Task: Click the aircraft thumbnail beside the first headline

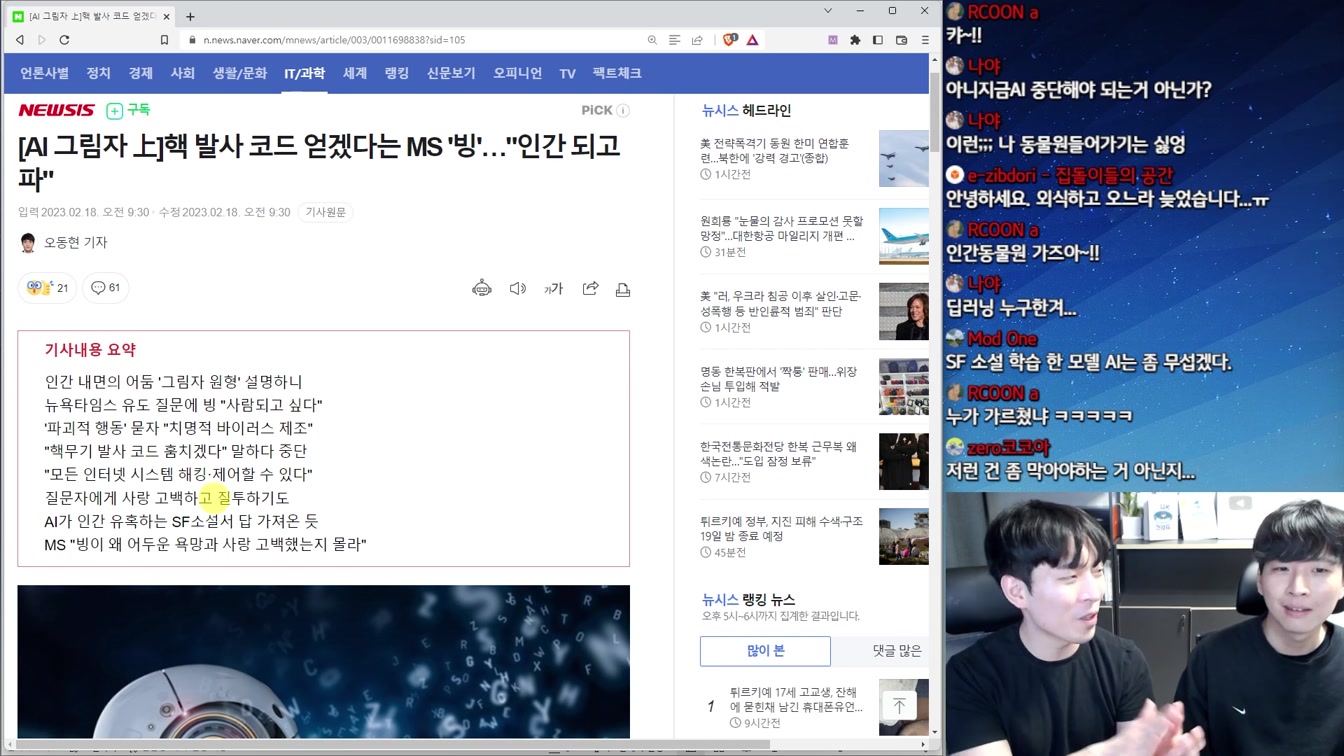Action: pos(904,158)
